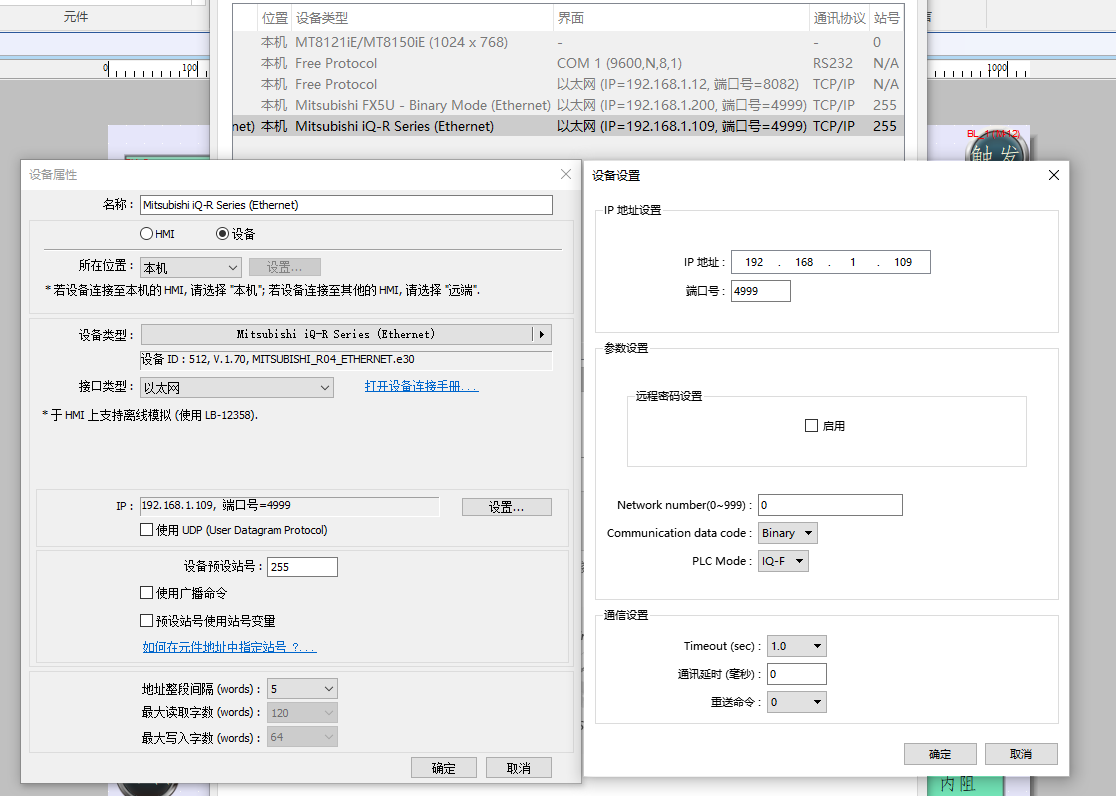Image resolution: width=1116 pixels, height=796 pixels.
Task: Open the Timeout (sec) dropdown
Action: point(797,646)
